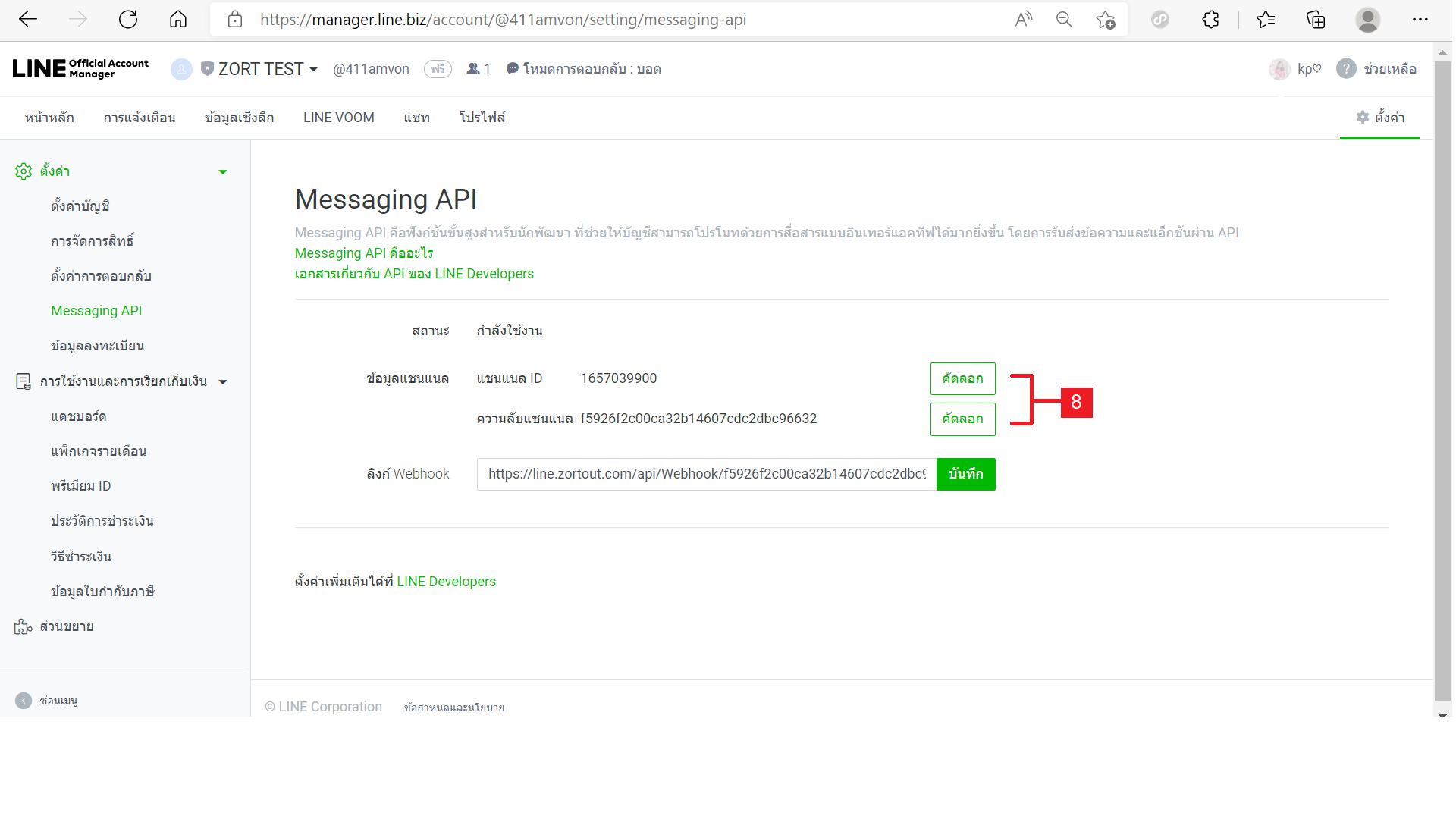Click into the ลิงก์ Webhook URL field
Screen dimensions: 1456x819
click(x=706, y=474)
